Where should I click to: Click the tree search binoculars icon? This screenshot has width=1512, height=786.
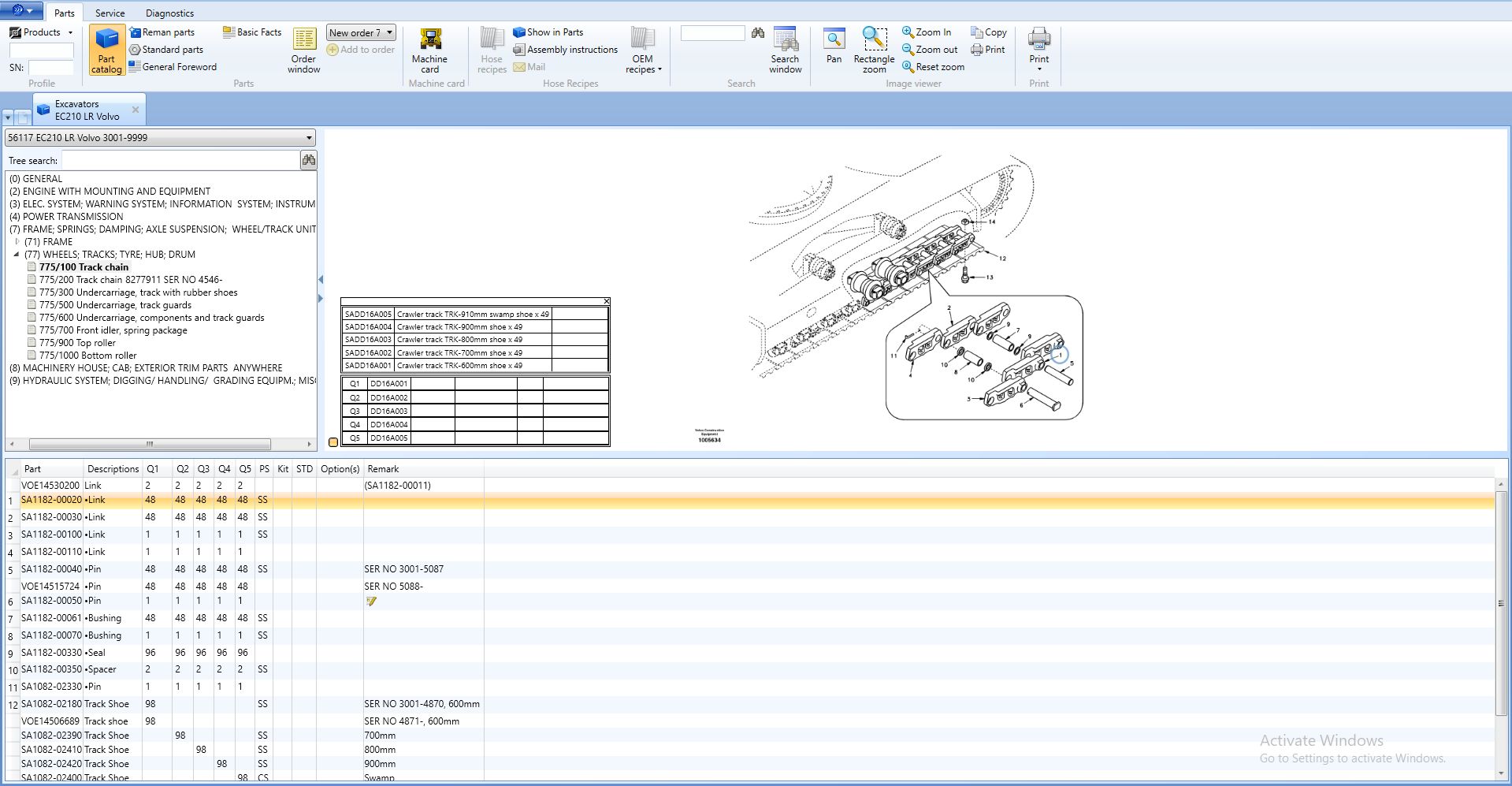pyautogui.click(x=309, y=160)
